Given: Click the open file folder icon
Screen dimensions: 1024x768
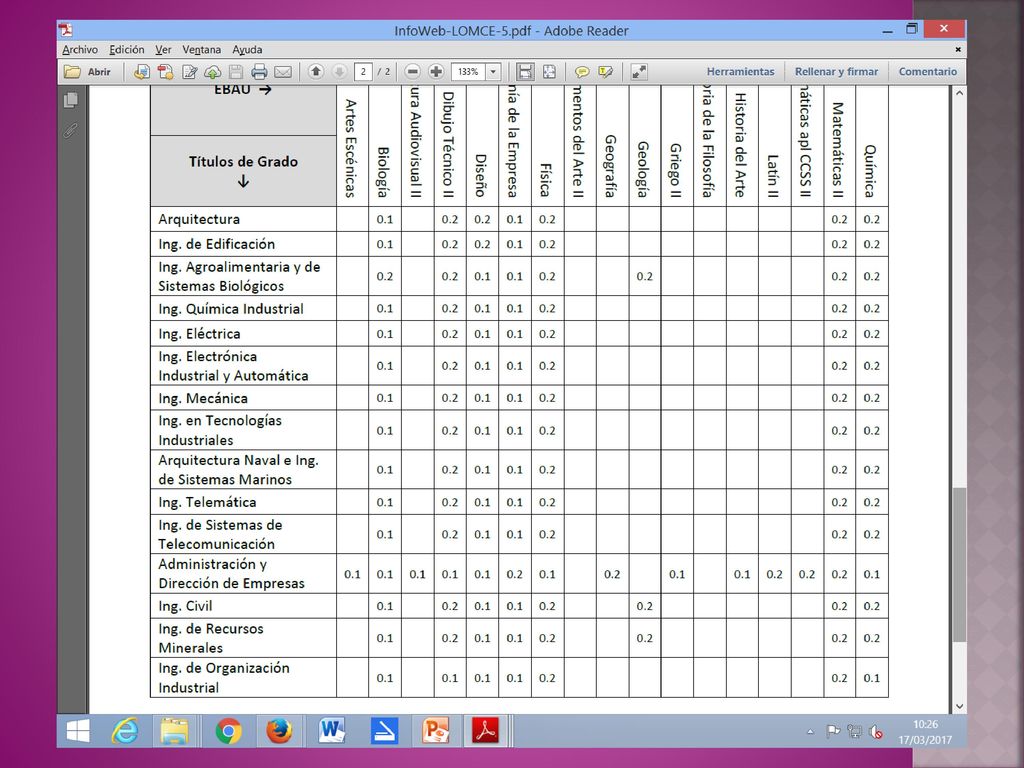Looking at the screenshot, I should tap(72, 72).
